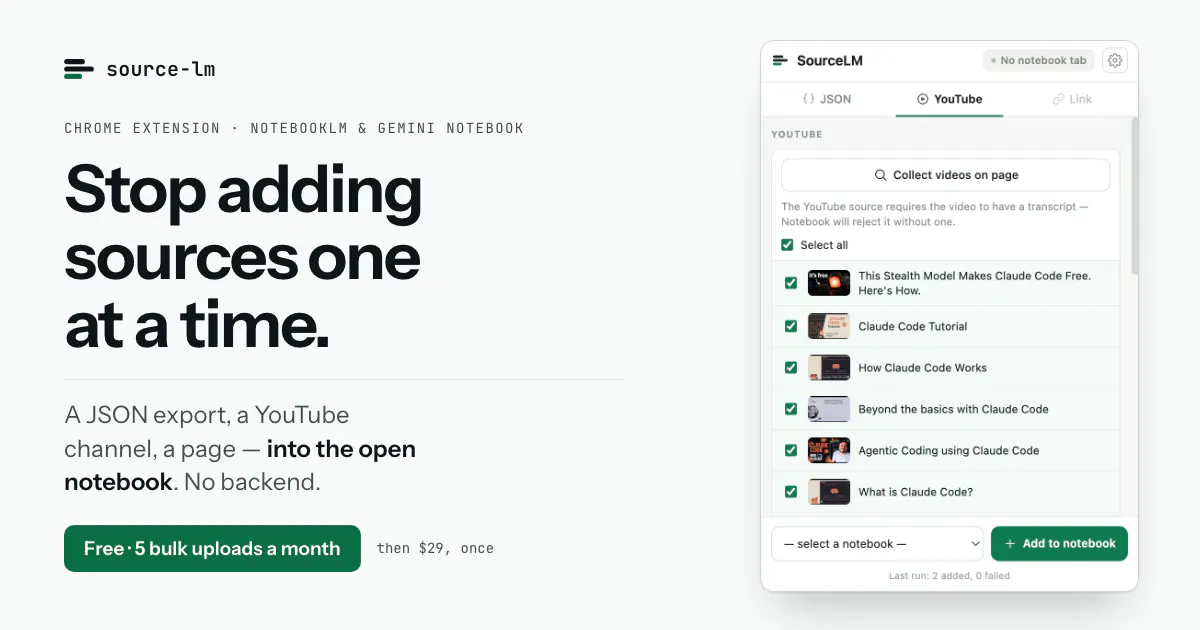Click the magnifier icon in Collect videos button
The image size is (1200, 630).
point(880,175)
